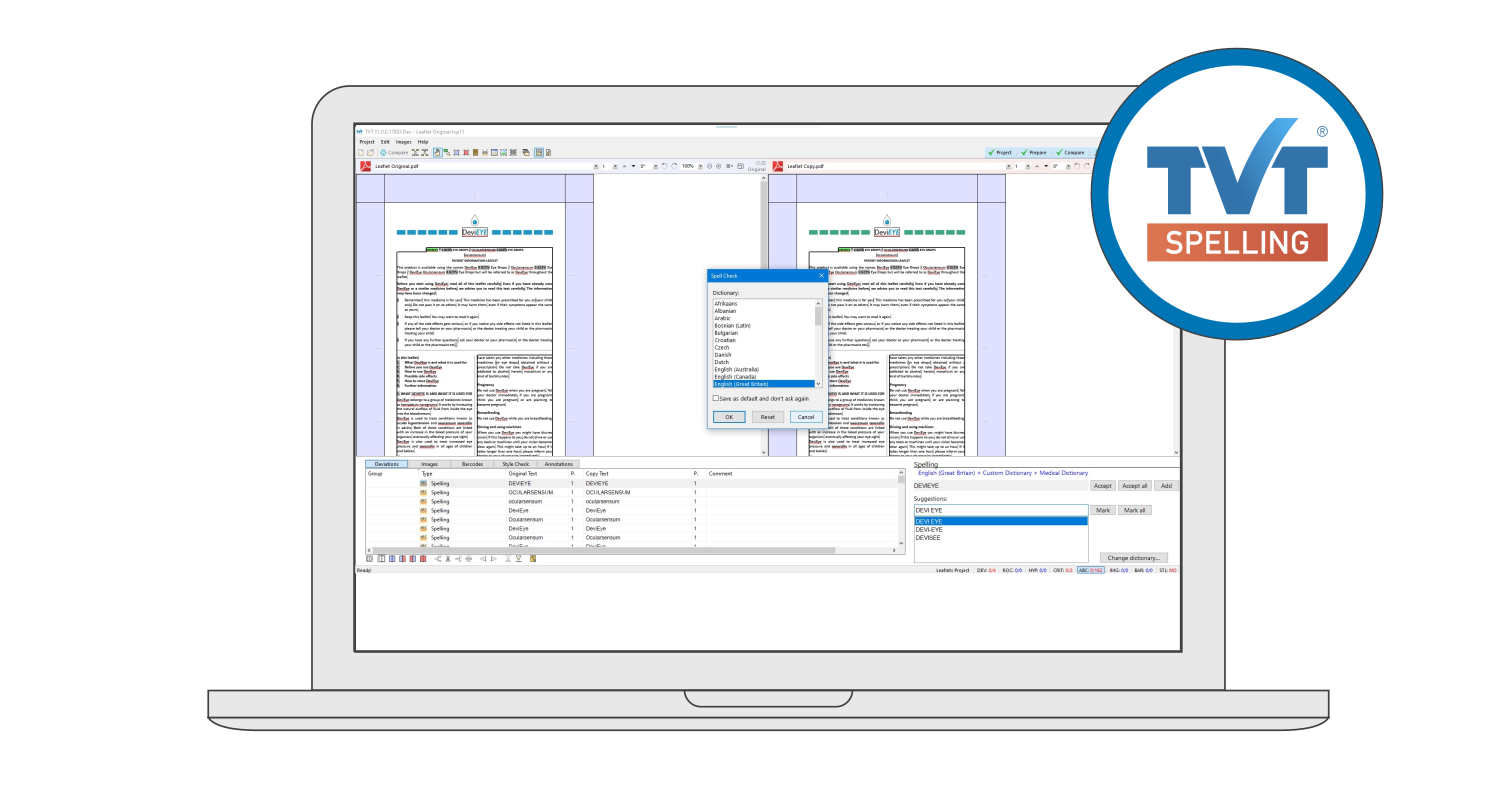Click the first icon in deviations bottom toolbar
This screenshot has height=812, width=1500.
(369, 558)
